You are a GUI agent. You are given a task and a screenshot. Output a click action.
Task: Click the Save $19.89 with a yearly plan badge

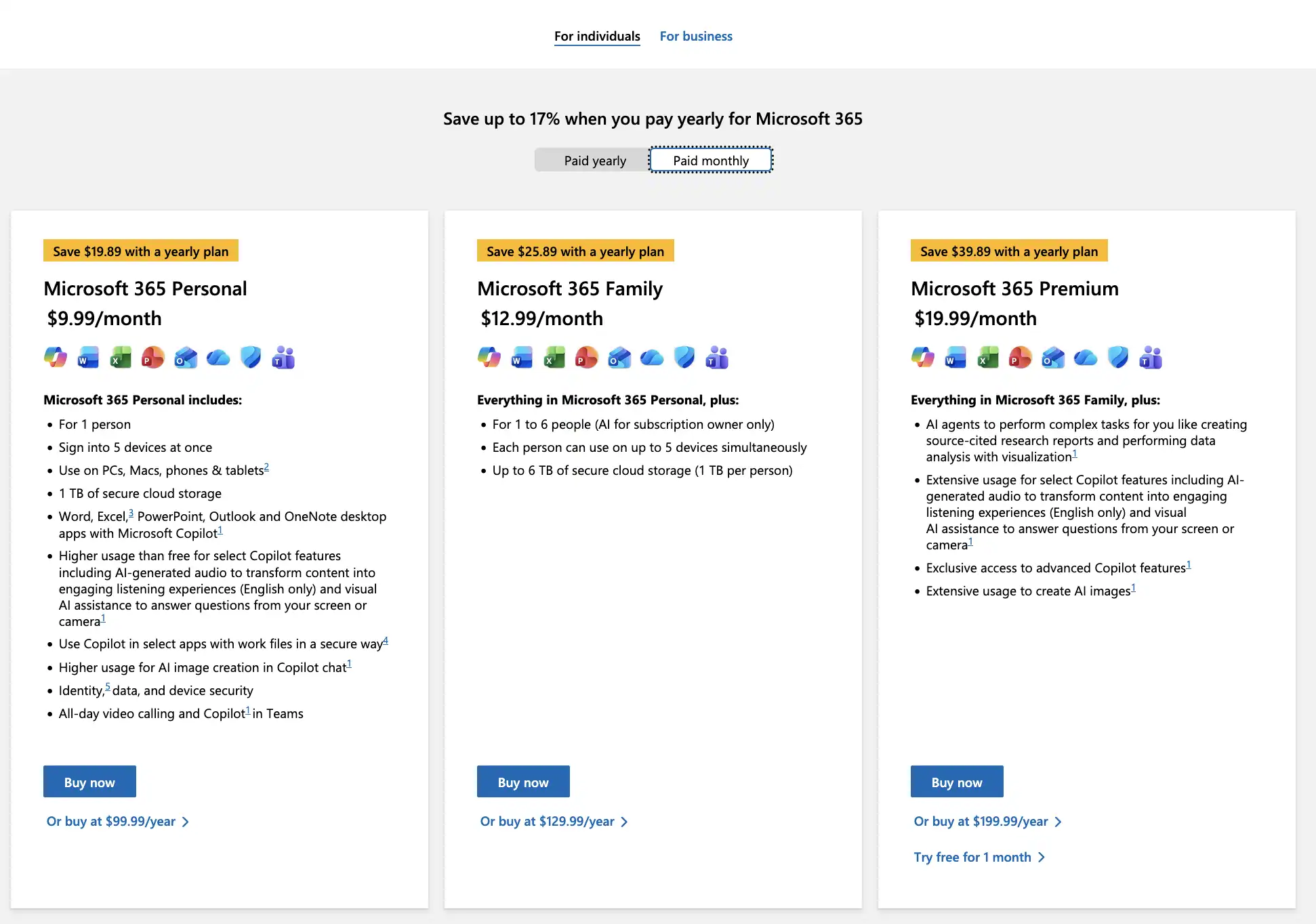click(x=141, y=251)
